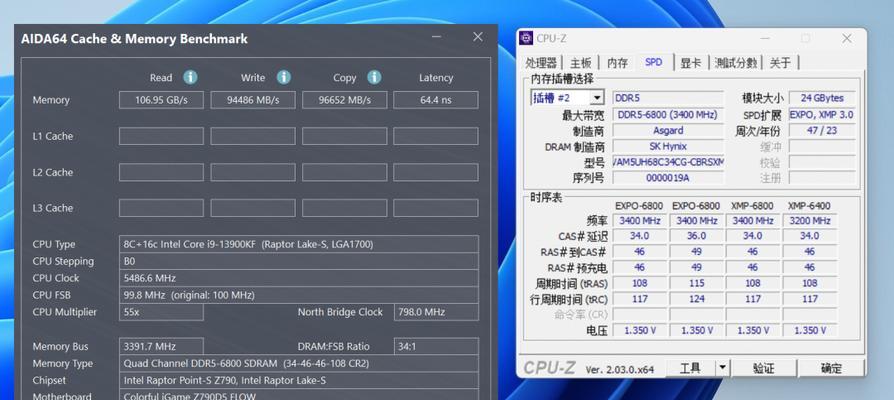Click the XMP-6800 column header
This screenshot has width=894, height=400.
[x=753, y=206]
